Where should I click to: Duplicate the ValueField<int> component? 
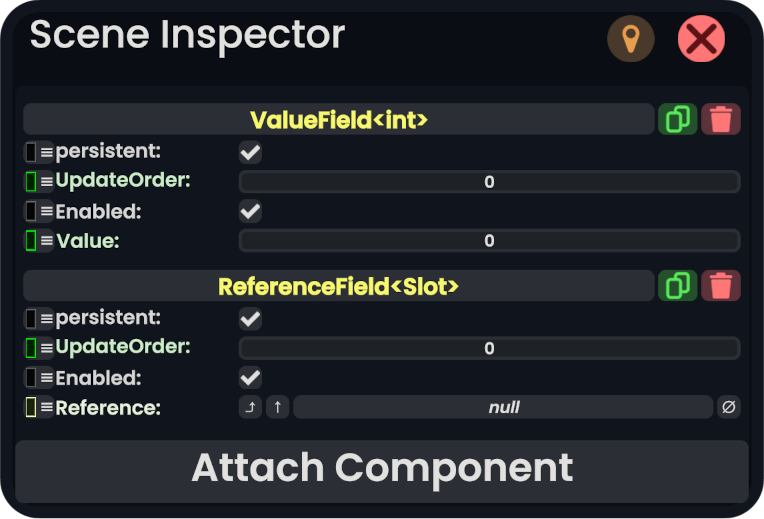[678, 120]
